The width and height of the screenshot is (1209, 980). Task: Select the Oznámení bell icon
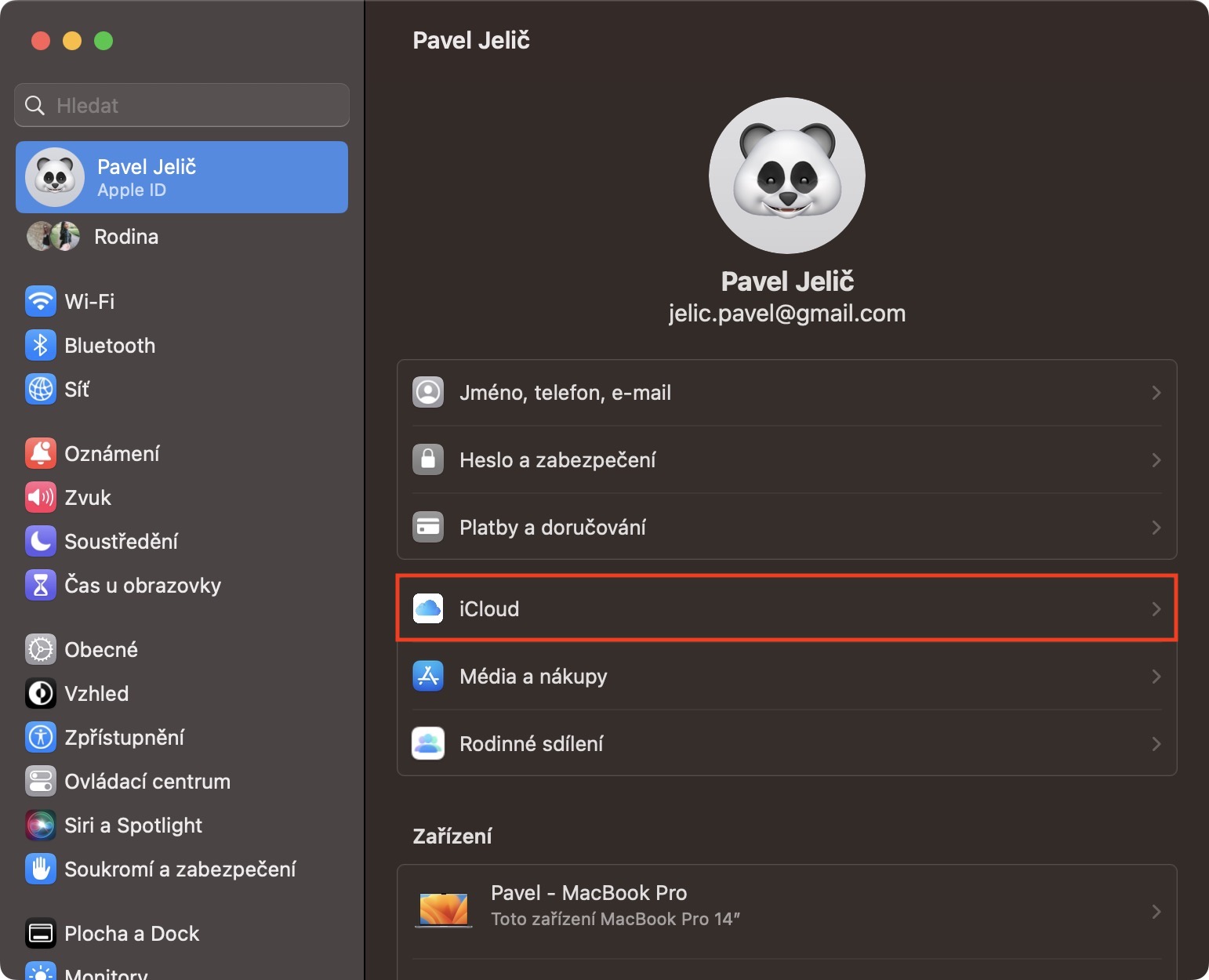click(41, 453)
